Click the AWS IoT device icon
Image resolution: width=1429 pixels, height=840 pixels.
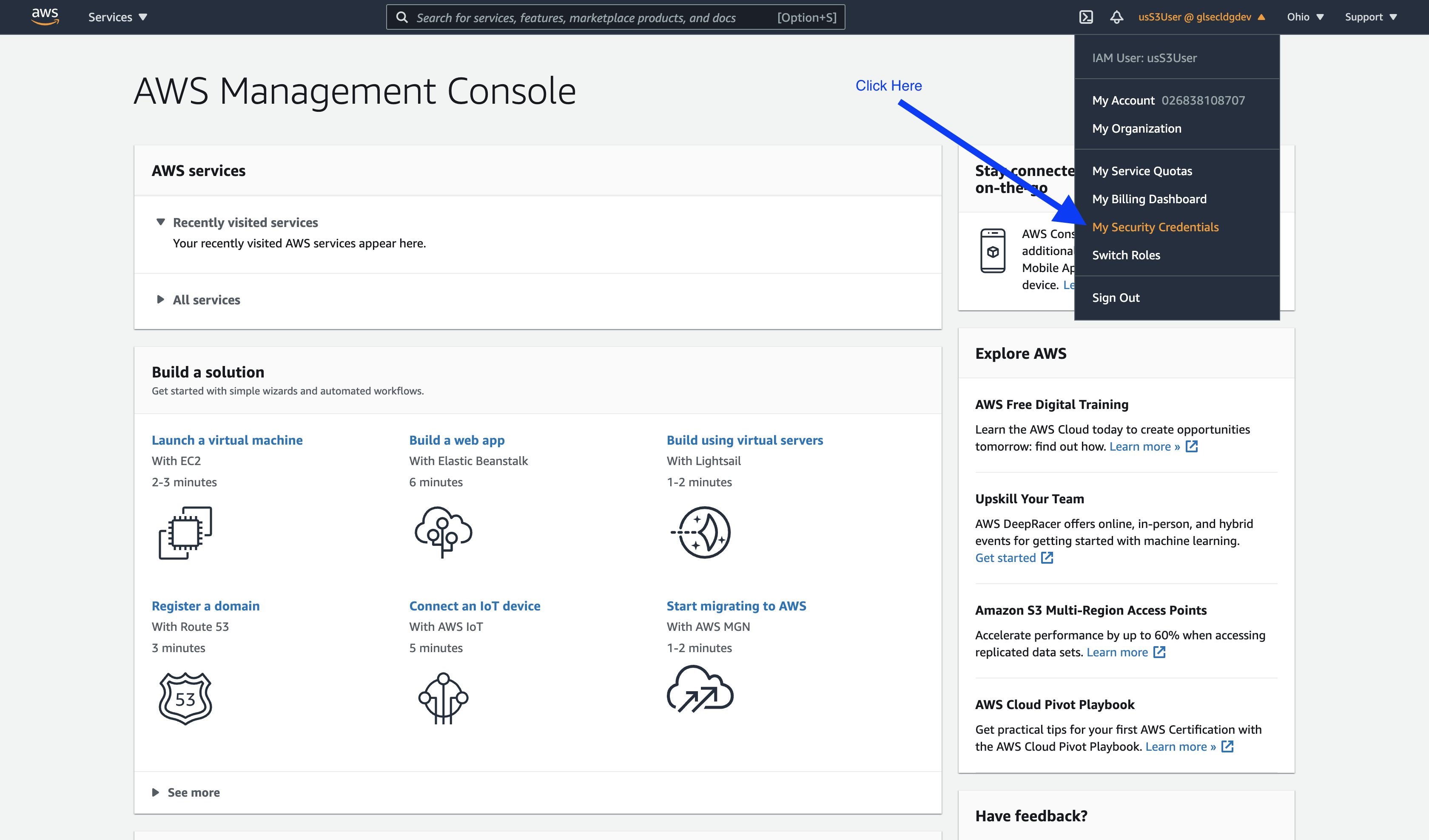click(444, 698)
